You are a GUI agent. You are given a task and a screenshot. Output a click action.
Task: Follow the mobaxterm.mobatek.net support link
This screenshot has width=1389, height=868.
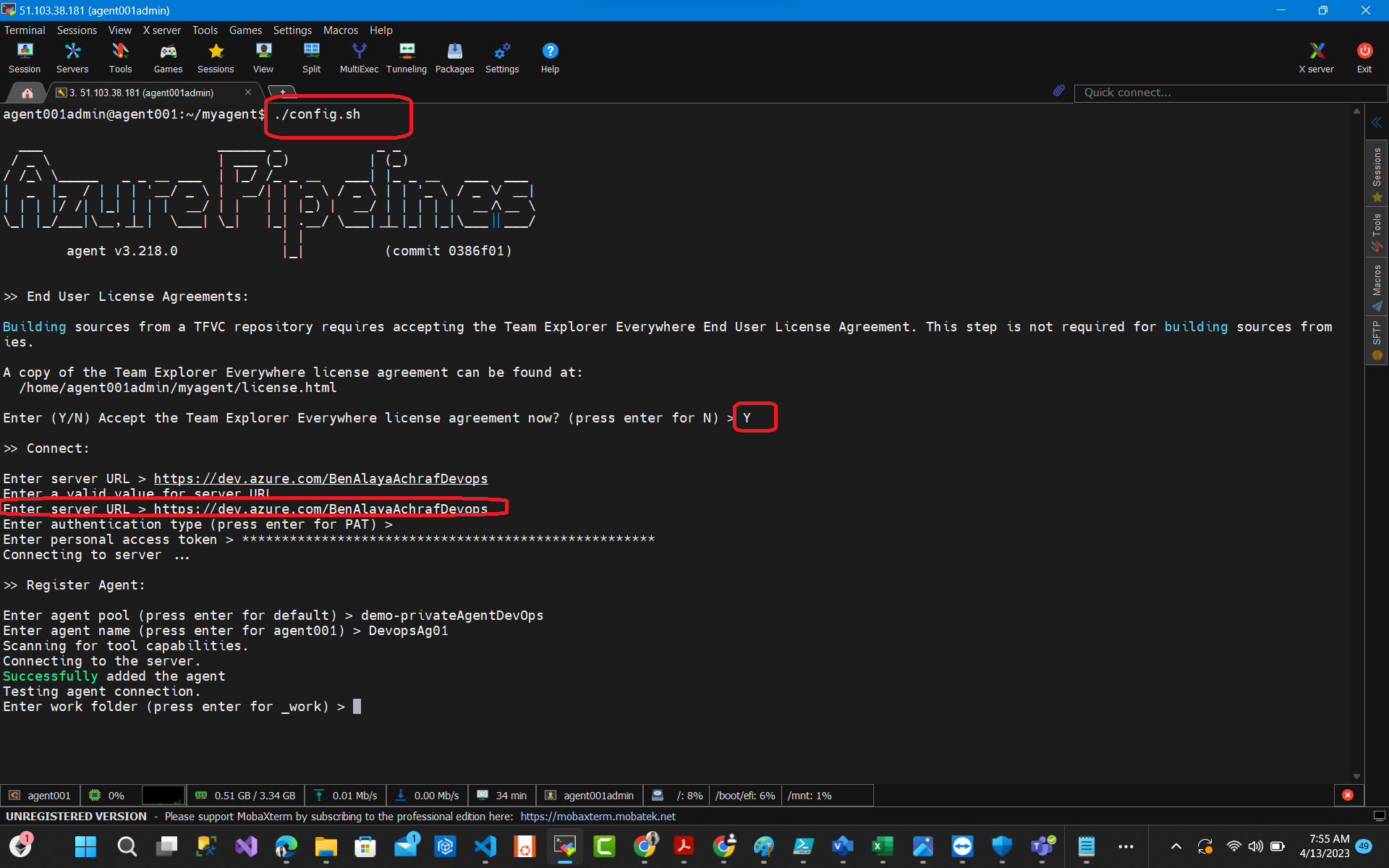click(599, 816)
